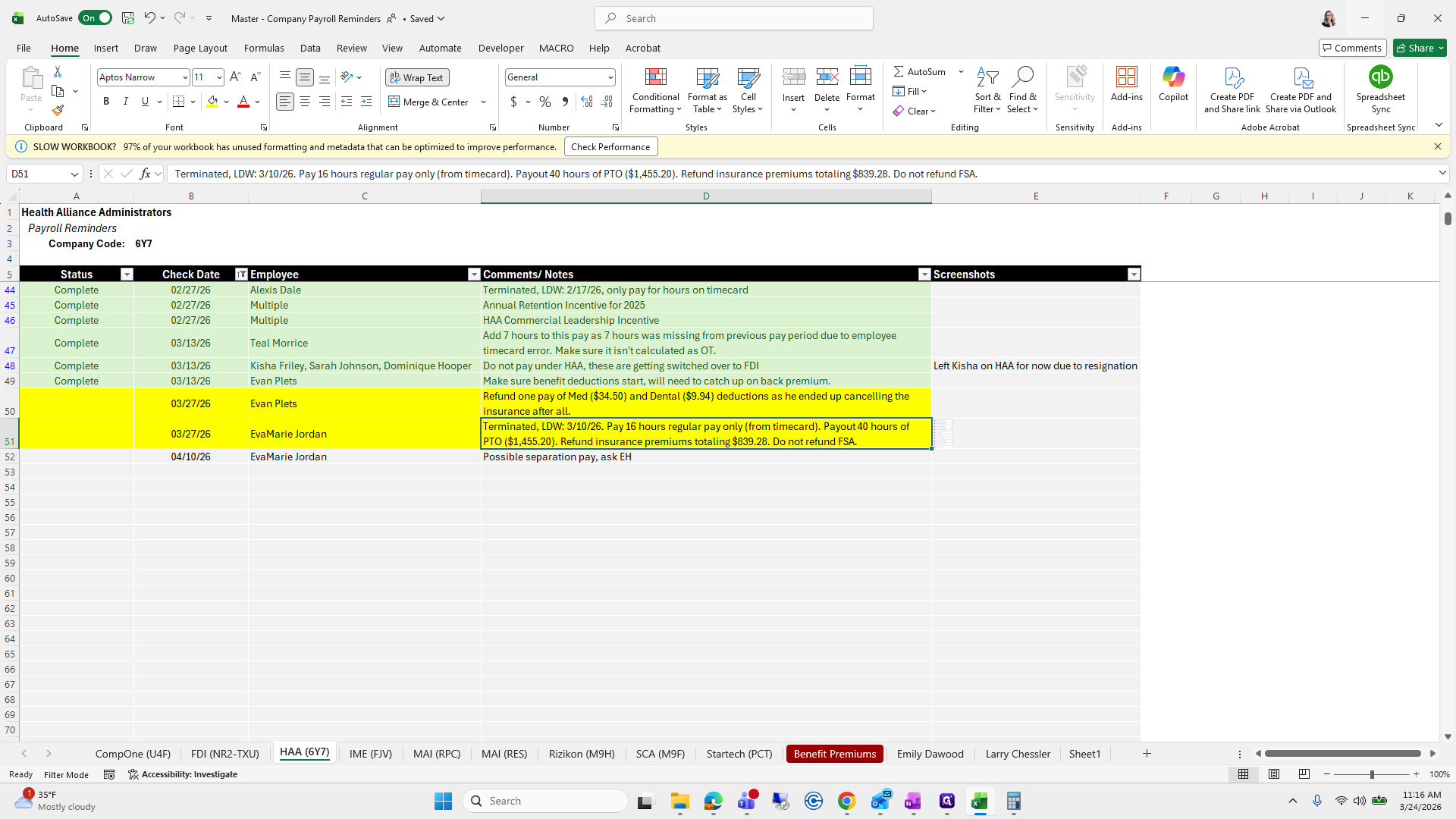Apply Bold formatting to the cell
This screenshot has width=1456, height=819.
(x=106, y=102)
